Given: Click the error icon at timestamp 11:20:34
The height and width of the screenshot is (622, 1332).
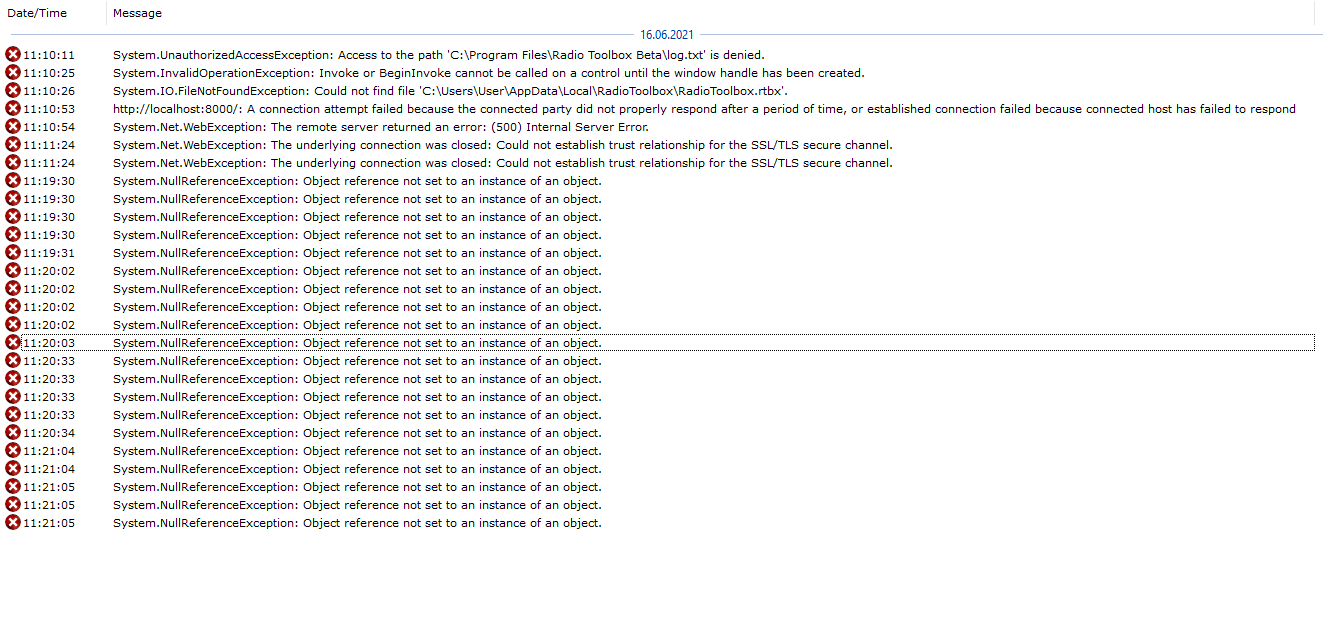Looking at the screenshot, I should (x=13, y=432).
